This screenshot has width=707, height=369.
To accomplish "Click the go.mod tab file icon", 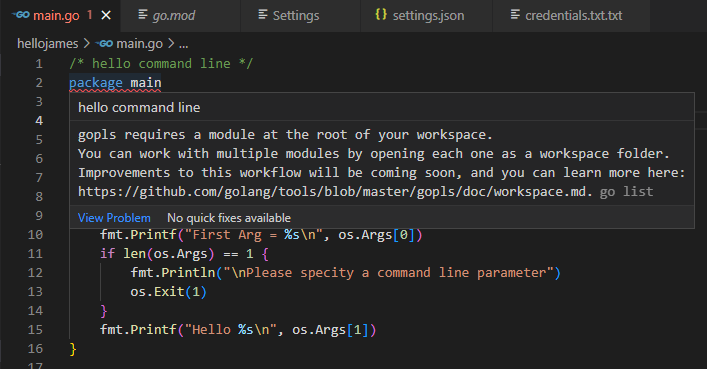I will click(143, 15).
